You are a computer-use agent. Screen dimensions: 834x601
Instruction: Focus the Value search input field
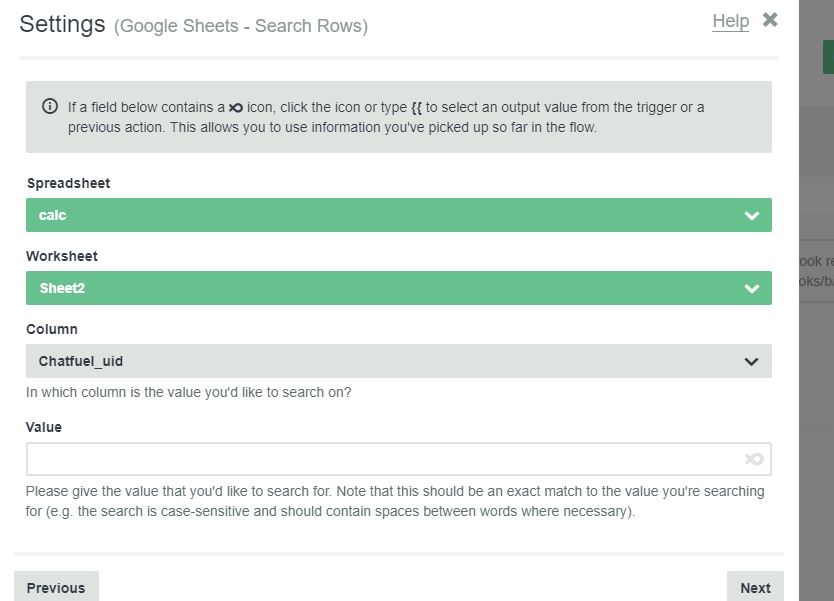[380, 459]
